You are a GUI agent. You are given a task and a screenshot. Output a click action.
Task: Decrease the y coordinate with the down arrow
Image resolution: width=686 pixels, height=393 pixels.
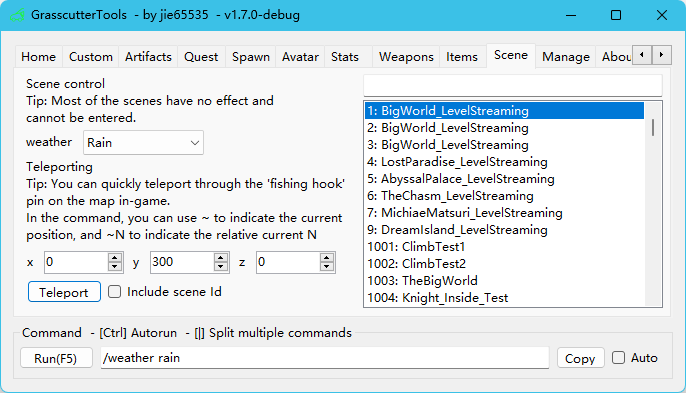220,267
